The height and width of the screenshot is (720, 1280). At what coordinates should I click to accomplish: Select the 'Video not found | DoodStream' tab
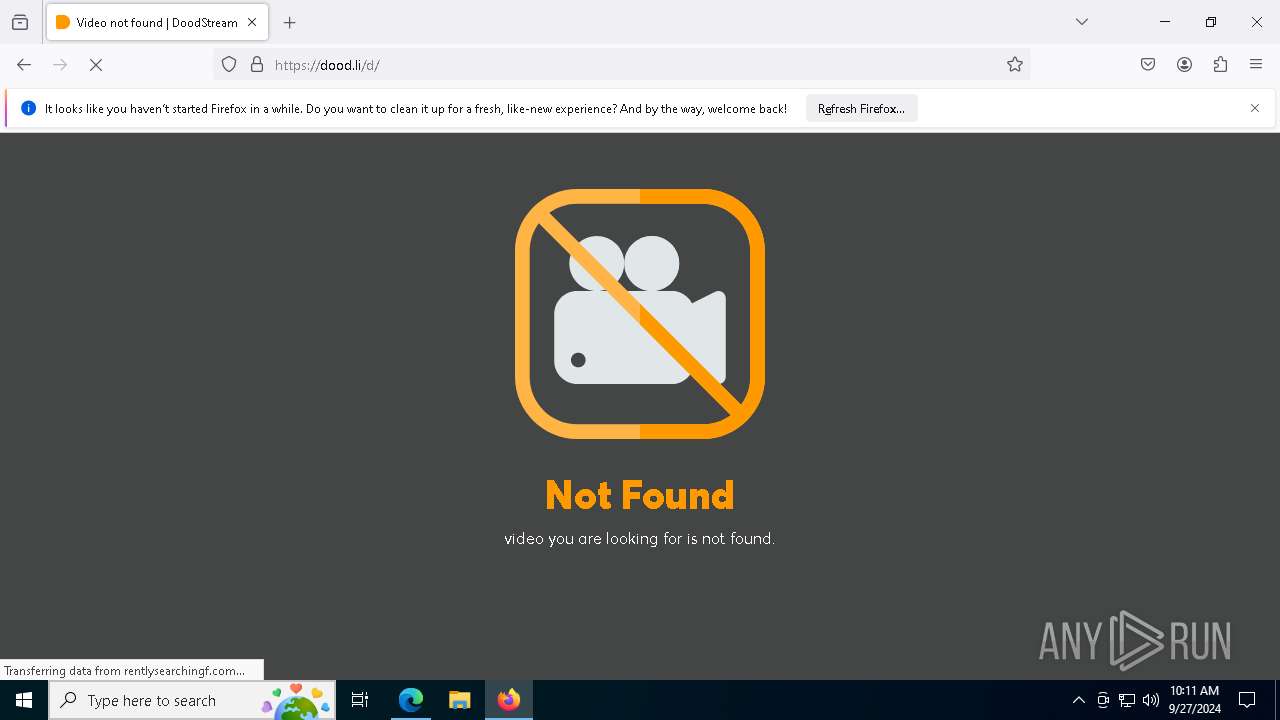[x=157, y=22]
